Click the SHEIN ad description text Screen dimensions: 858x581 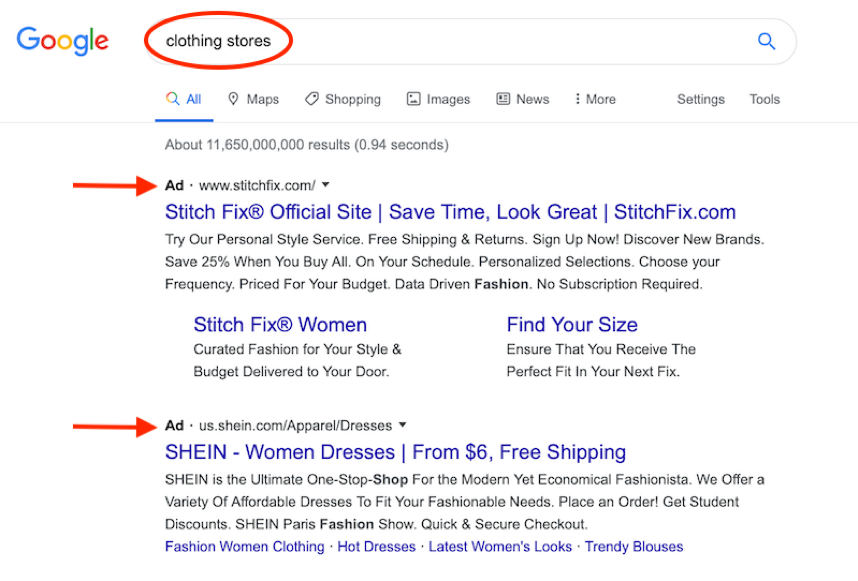click(x=465, y=502)
